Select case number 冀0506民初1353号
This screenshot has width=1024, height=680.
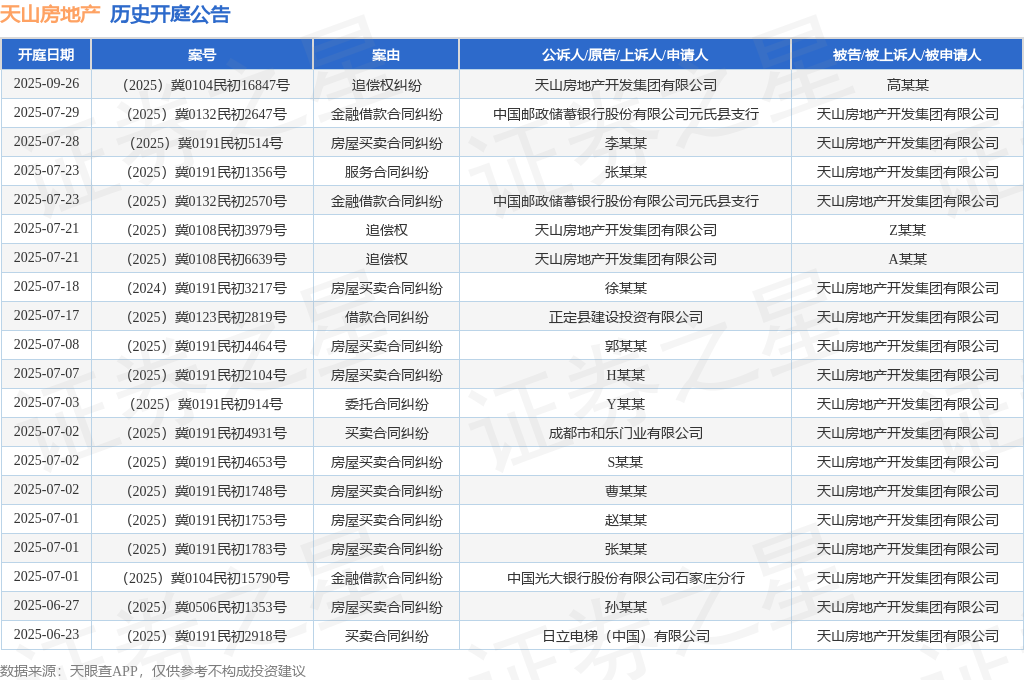tap(206, 607)
